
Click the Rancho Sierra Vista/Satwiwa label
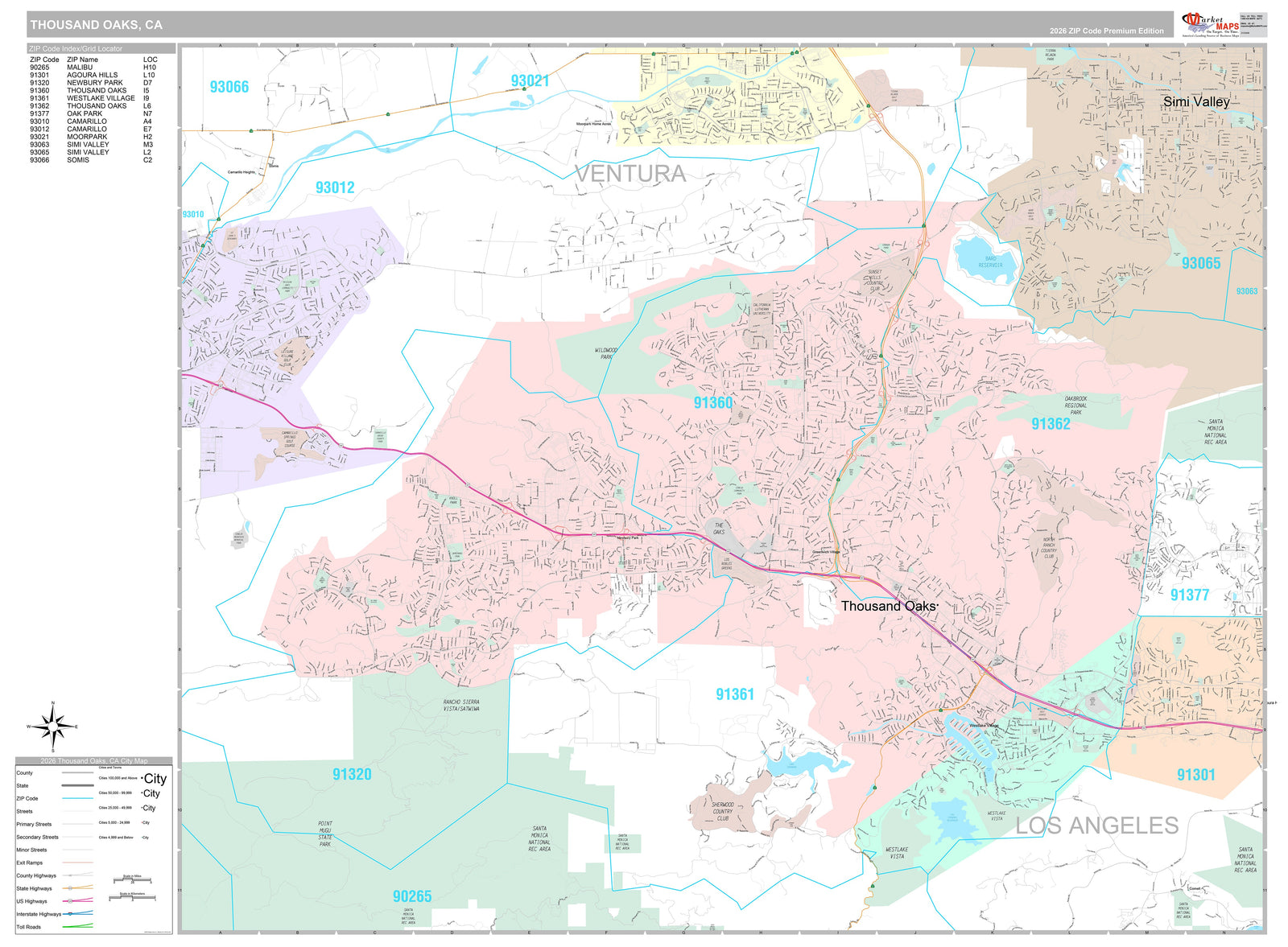point(461,706)
